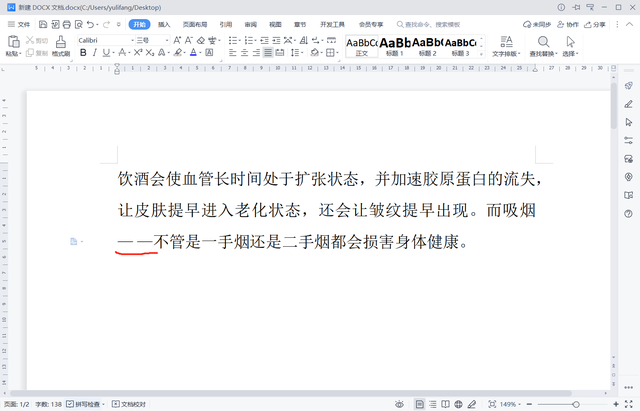Click the Increase Indent icon
640x411 pixels.
pyautogui.click(x=276, y=40)
